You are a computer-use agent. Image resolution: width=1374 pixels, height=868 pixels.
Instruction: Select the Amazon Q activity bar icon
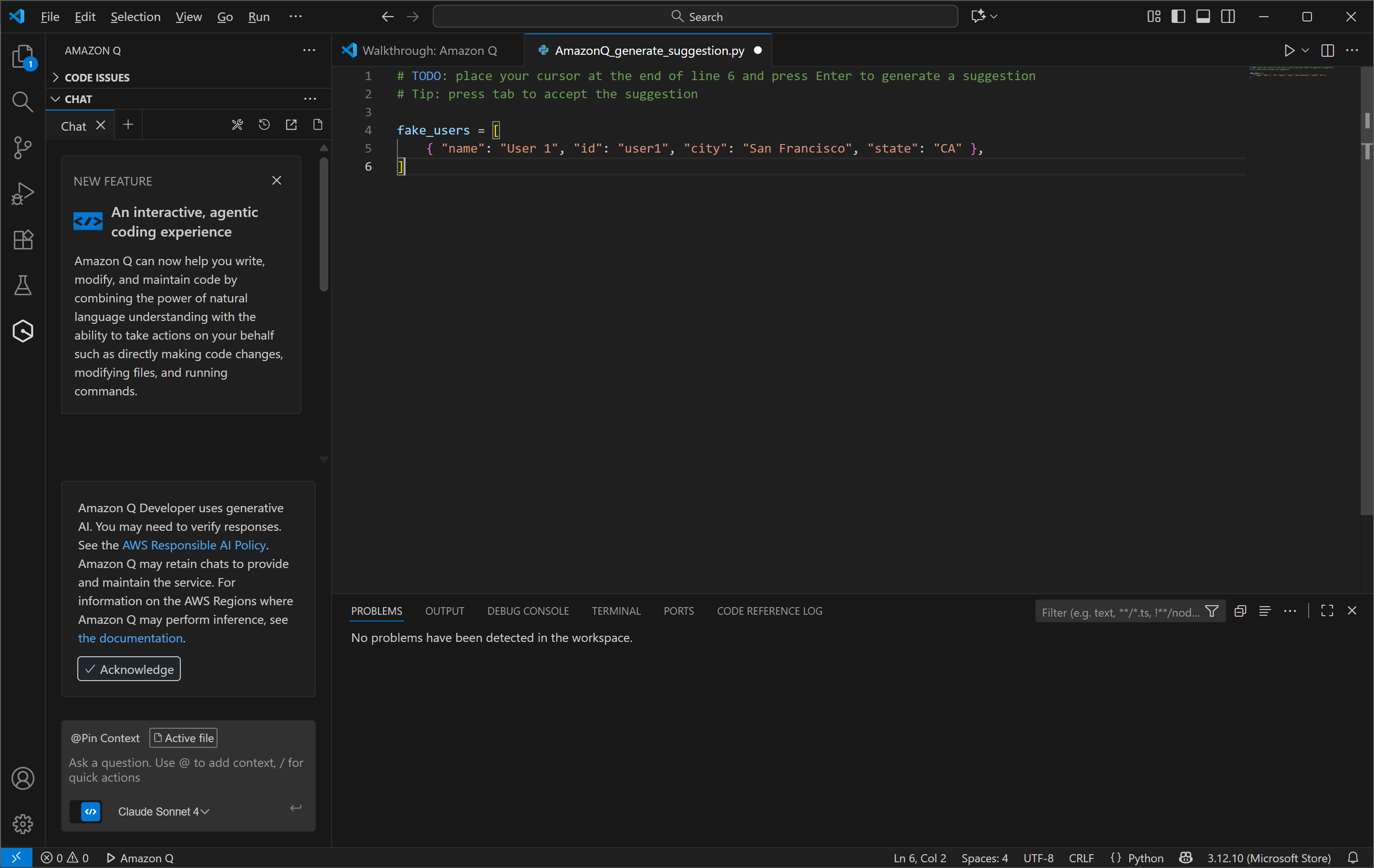coord(23,331)
